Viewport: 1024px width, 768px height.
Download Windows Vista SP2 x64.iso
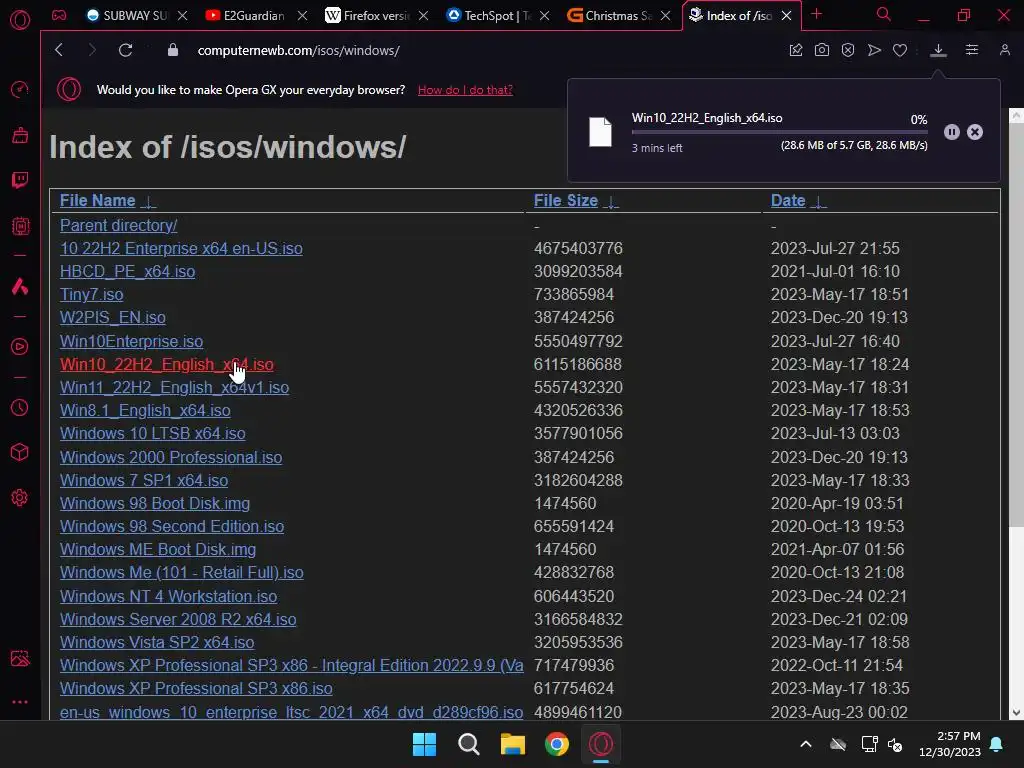click(157, 643)
